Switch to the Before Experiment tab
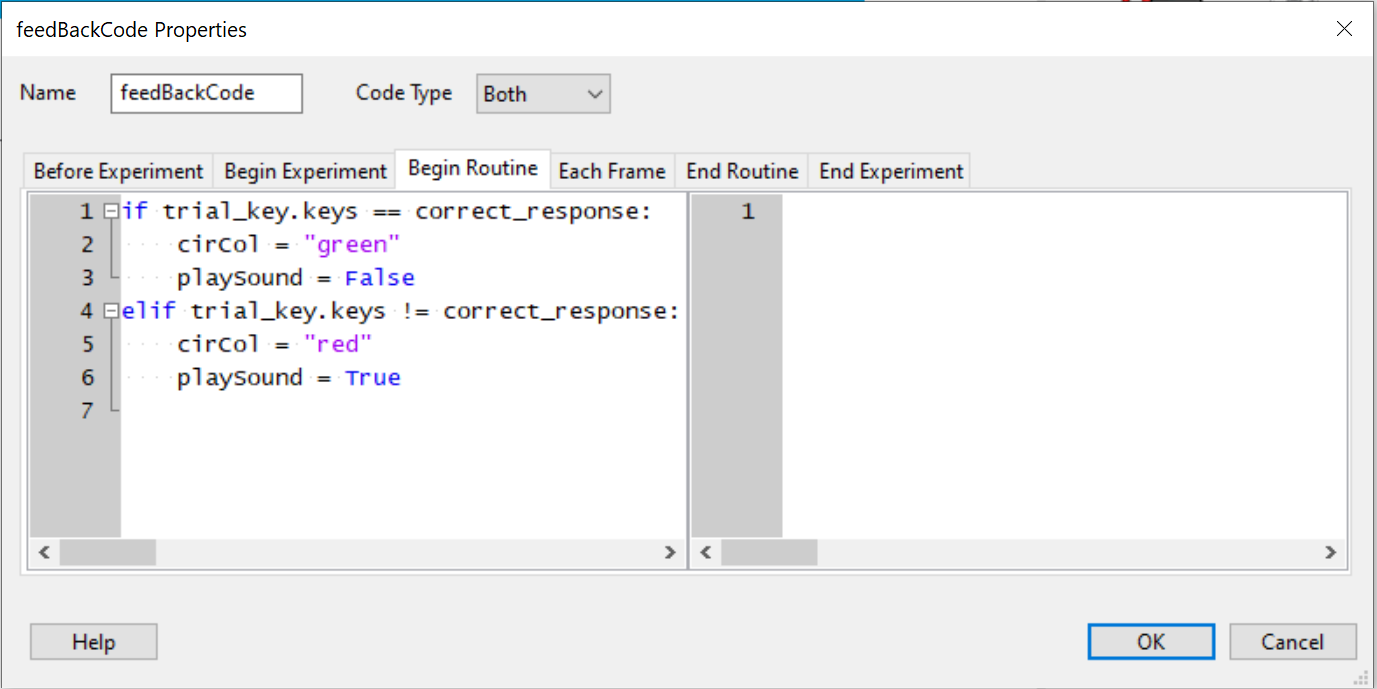 (118, 171)
